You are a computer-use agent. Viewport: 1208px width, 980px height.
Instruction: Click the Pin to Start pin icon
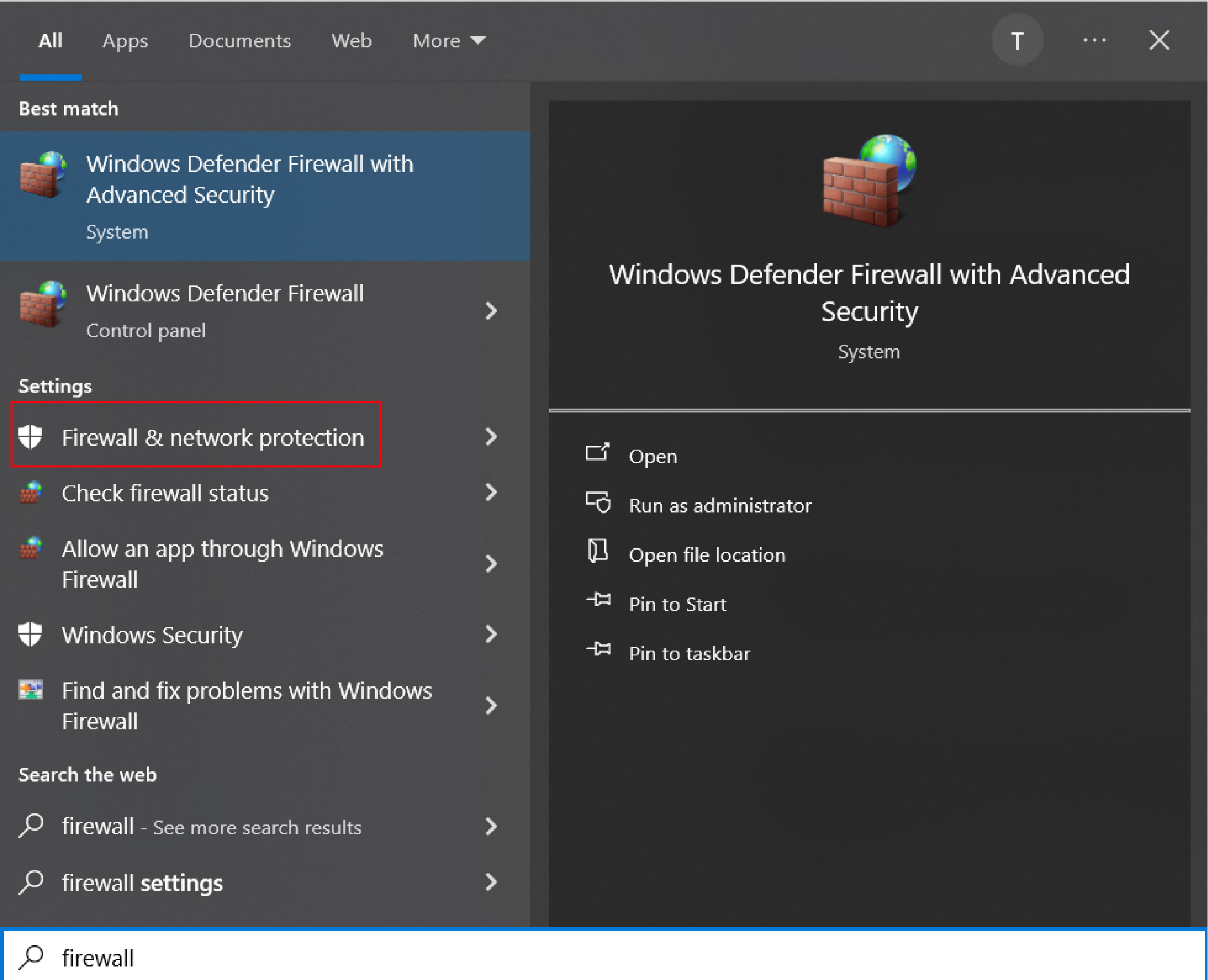click(x=598, y=600)
